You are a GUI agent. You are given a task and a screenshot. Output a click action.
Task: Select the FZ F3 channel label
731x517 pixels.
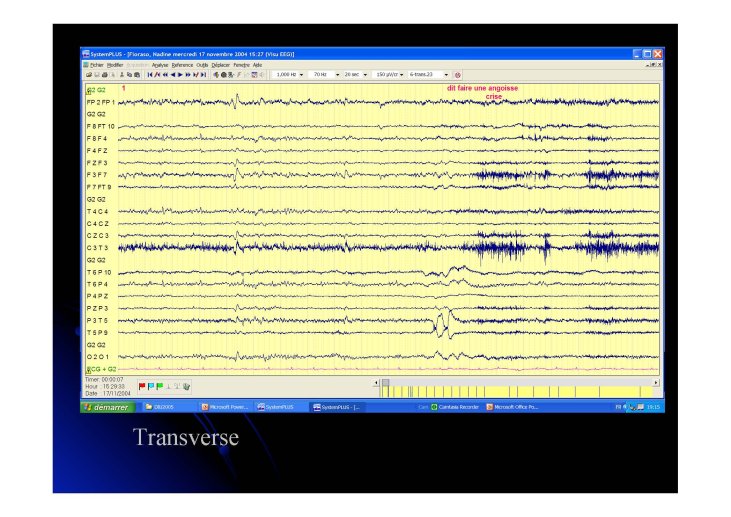click(x=97, y=163)
